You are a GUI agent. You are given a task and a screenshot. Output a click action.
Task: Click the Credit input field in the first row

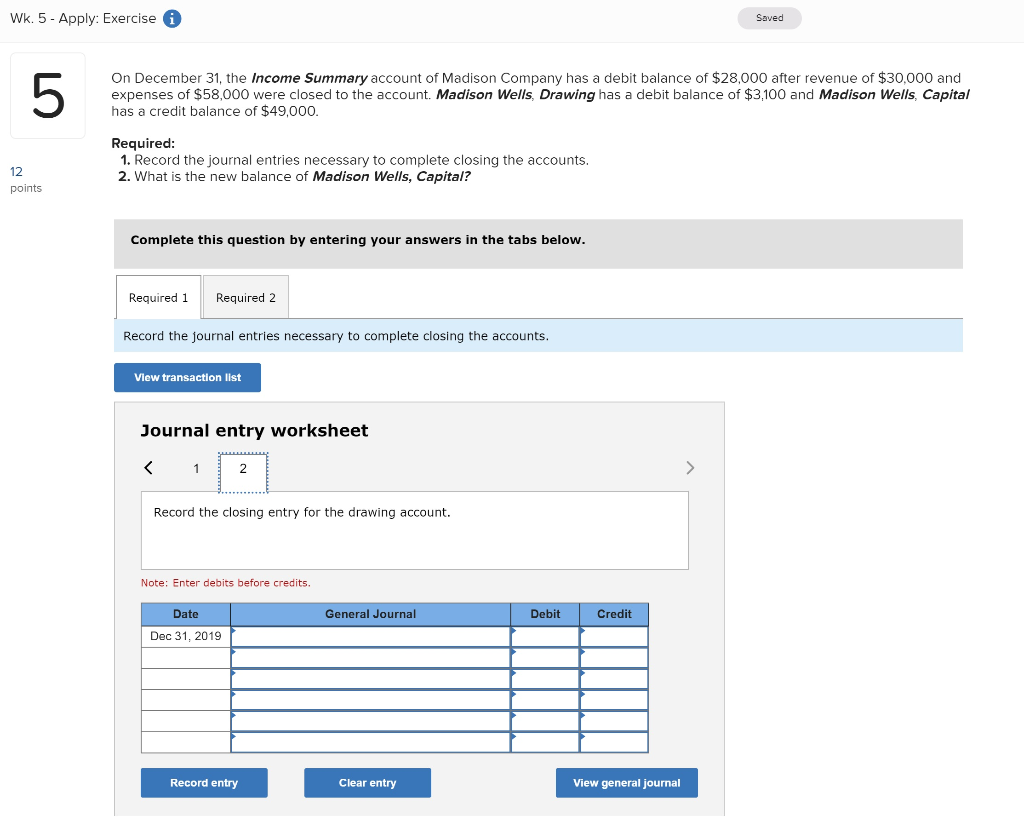(613, 635)
